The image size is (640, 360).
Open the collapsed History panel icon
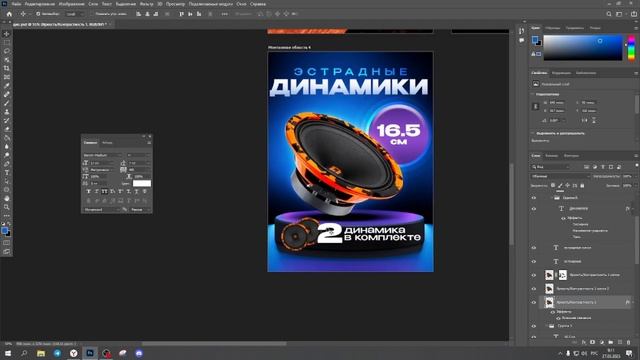click(521, 31)
